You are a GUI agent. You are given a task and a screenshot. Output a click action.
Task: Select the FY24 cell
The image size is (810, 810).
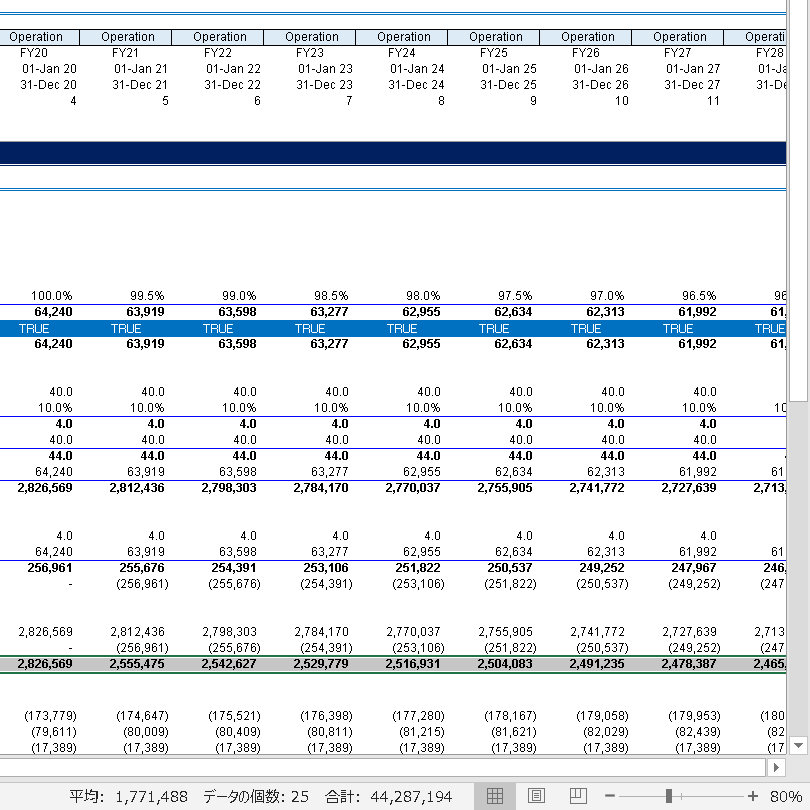401,53
